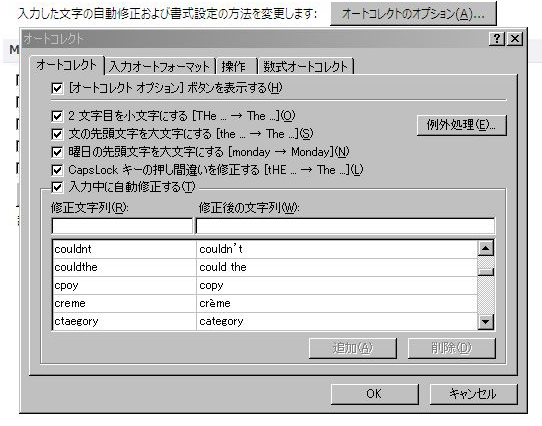Viewport: 542px width, 426px height.
Task: Click the replacement text crème
Action: tap(215, 304)
